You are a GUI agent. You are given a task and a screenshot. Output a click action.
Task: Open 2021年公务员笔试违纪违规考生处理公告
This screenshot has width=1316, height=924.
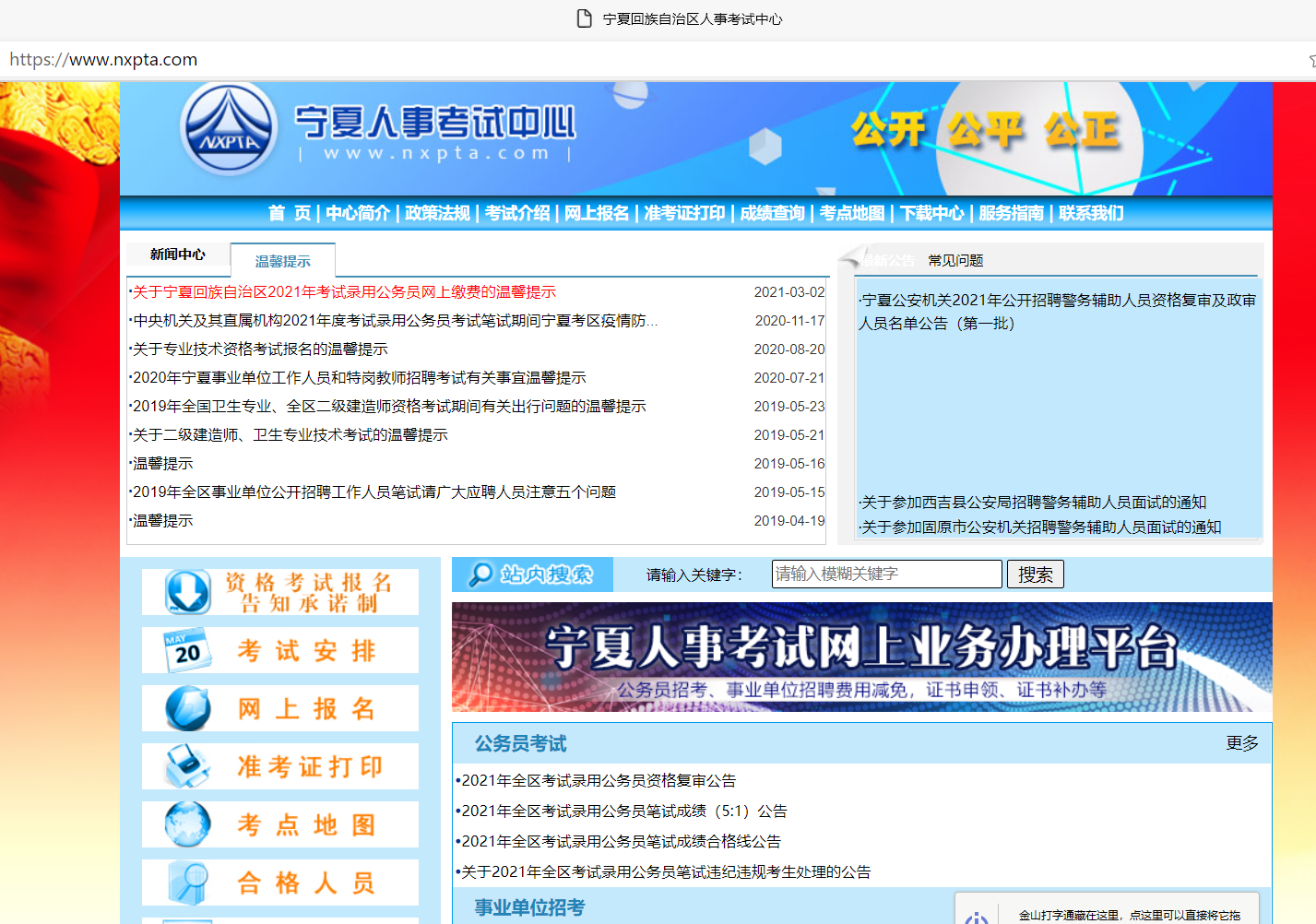click(x=666, y=872)
